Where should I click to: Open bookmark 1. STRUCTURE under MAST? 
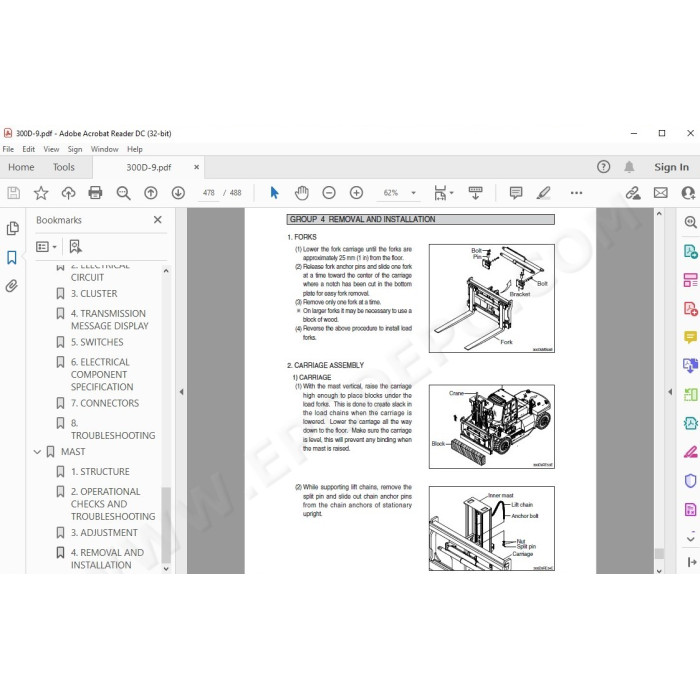pos(100,471)
